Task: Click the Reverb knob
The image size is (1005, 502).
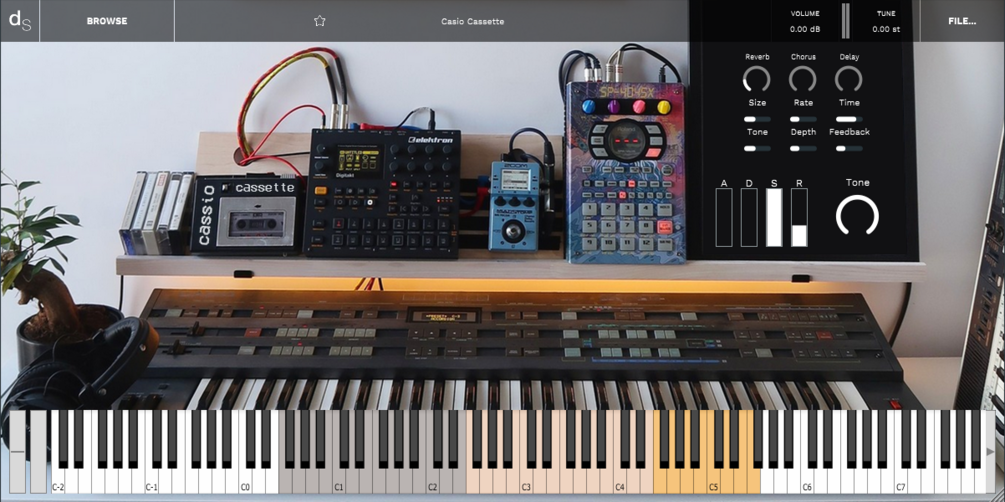Action: (757, 79)
